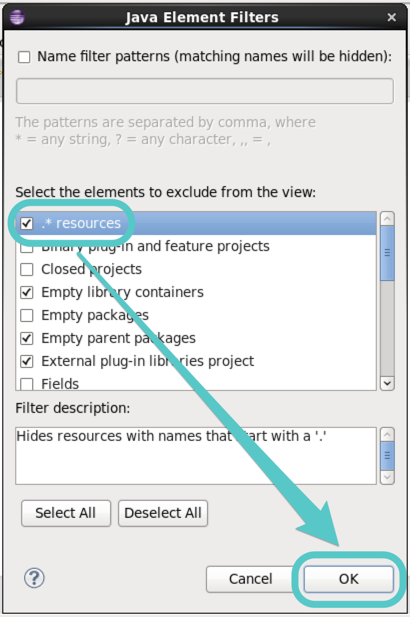
Task: Cancel the filter dialog
Action: tap(251, 579)
